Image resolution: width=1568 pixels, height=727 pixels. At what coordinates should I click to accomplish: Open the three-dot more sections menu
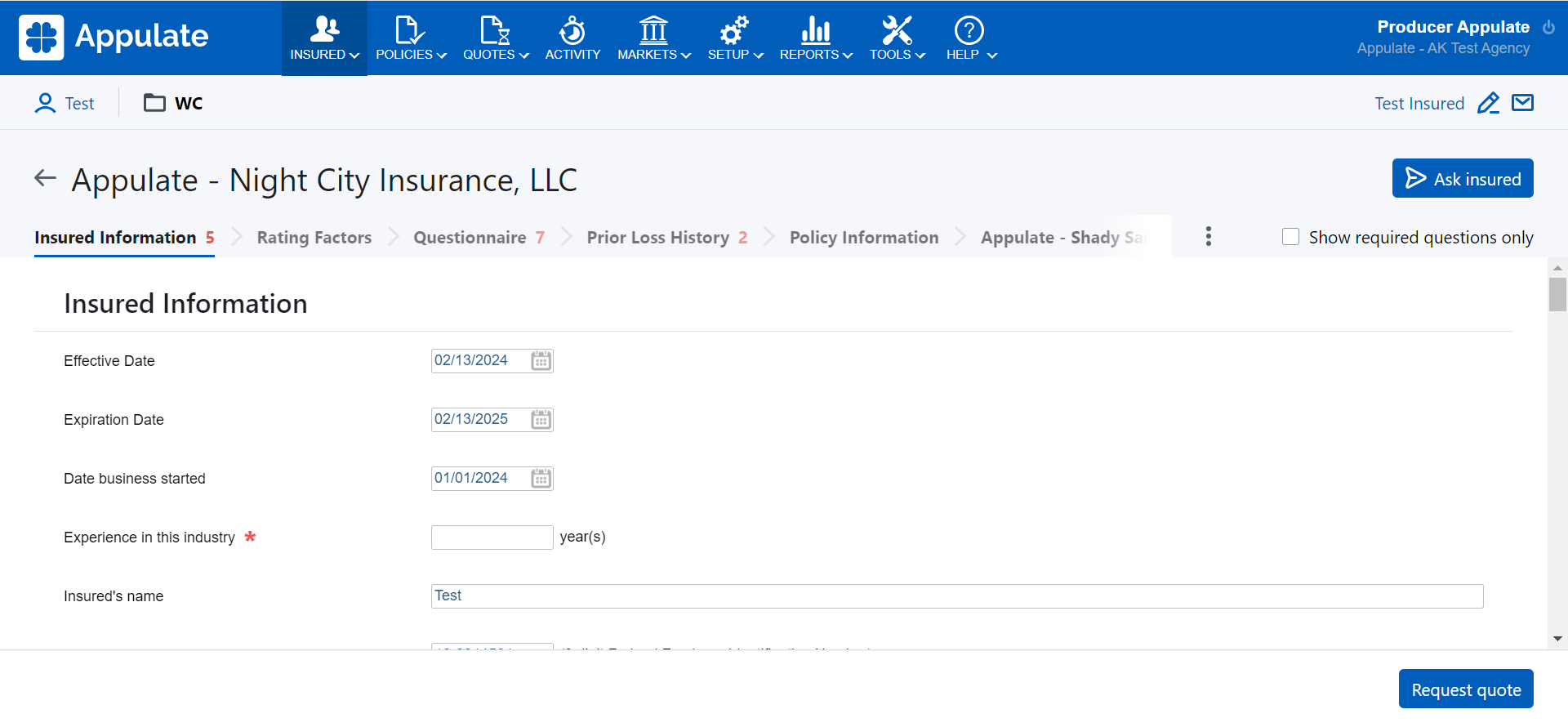tap(1208, 237)
